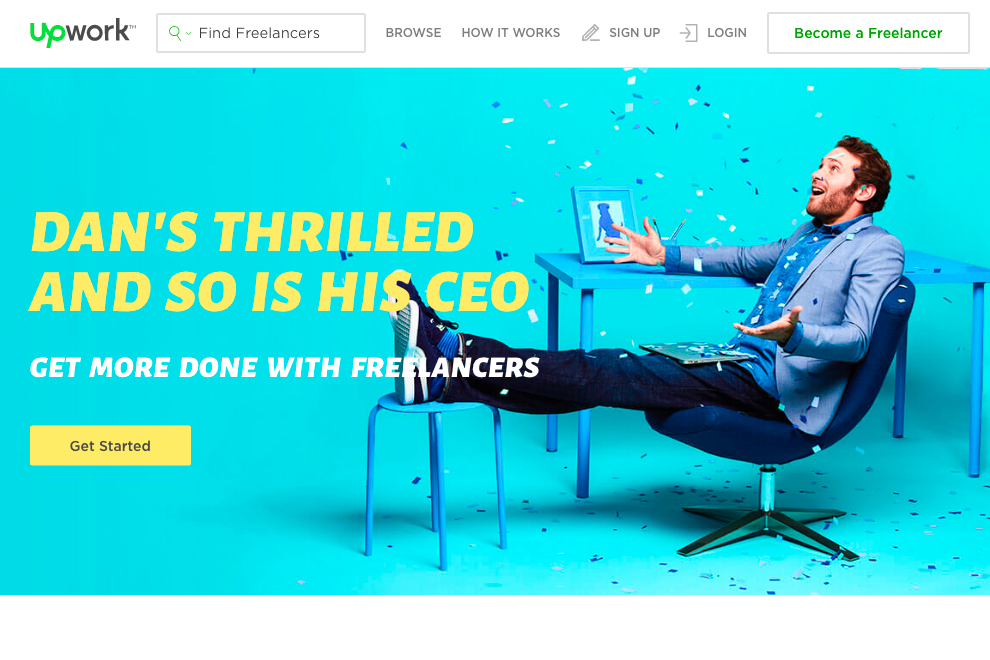Click the Become a Freelancer button
The height and width of the screenshot is (660, 990).
868,33
